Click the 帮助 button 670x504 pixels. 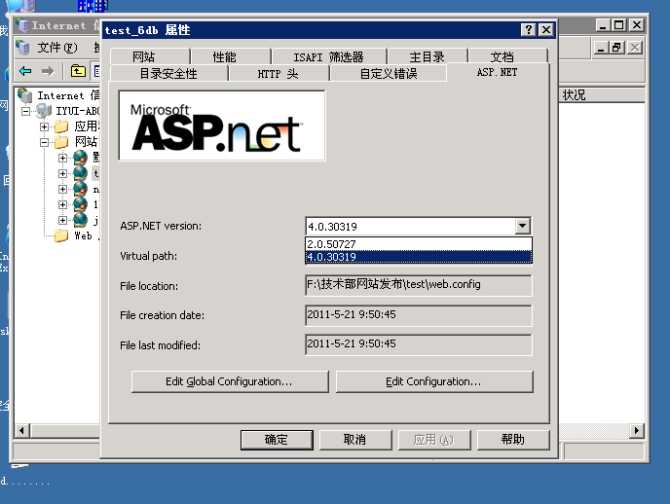(x=513, y=440)
